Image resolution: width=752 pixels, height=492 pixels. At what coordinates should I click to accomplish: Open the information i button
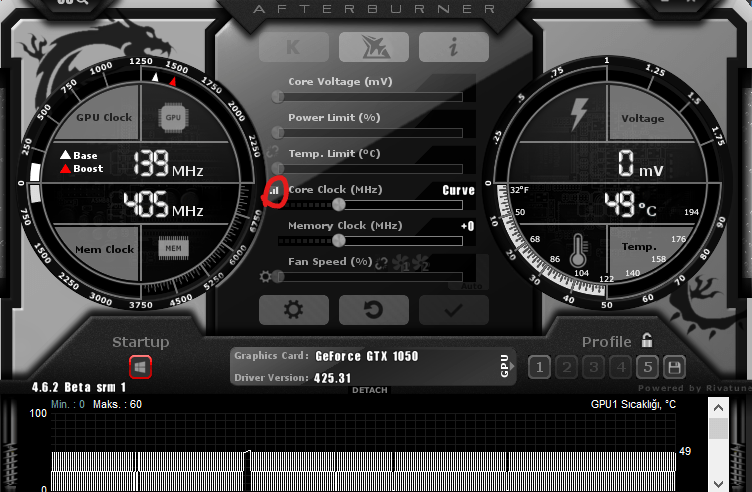tap(454, 47)
